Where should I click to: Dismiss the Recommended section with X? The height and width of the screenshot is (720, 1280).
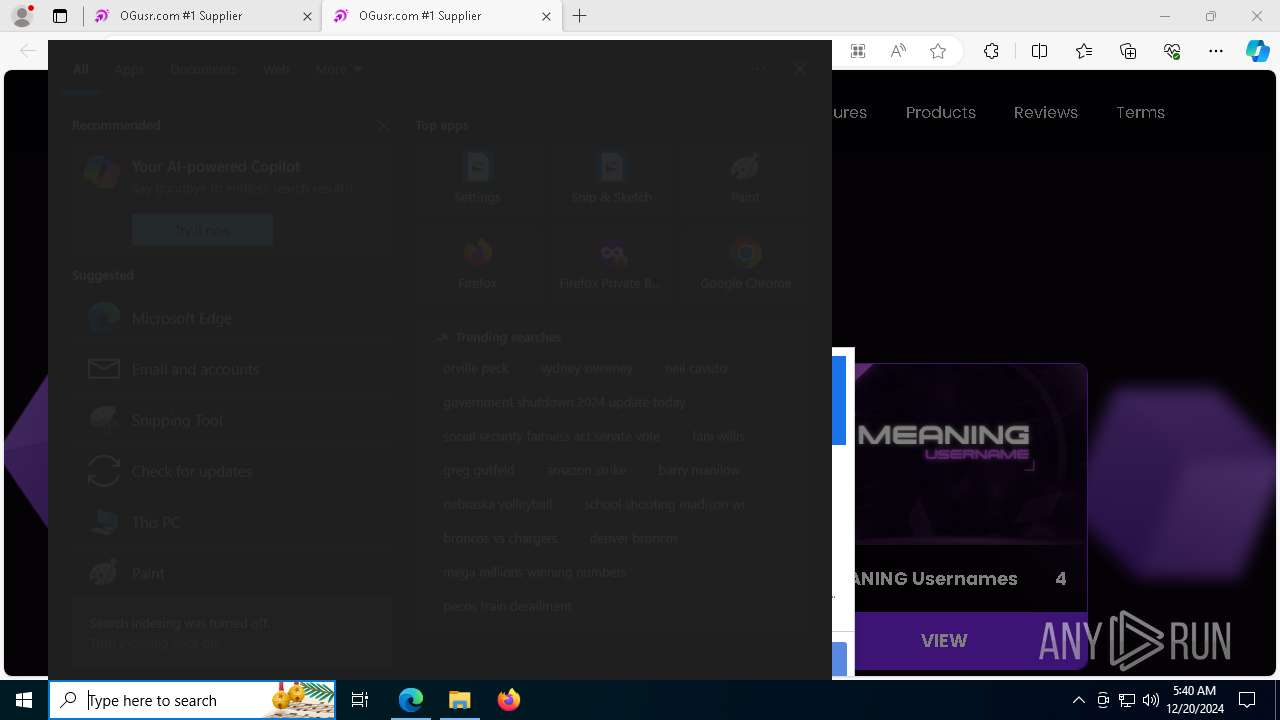tap(383, 126)
